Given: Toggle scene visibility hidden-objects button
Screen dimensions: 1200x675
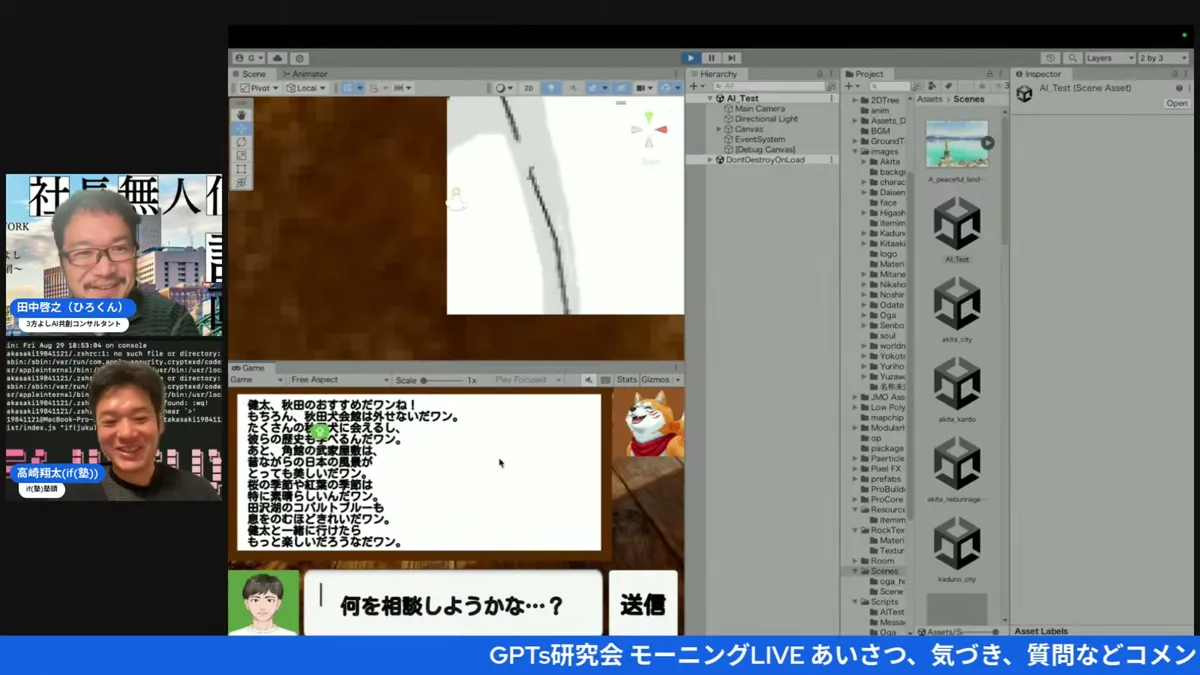Looking at the screenshot, I should point(622,88).
